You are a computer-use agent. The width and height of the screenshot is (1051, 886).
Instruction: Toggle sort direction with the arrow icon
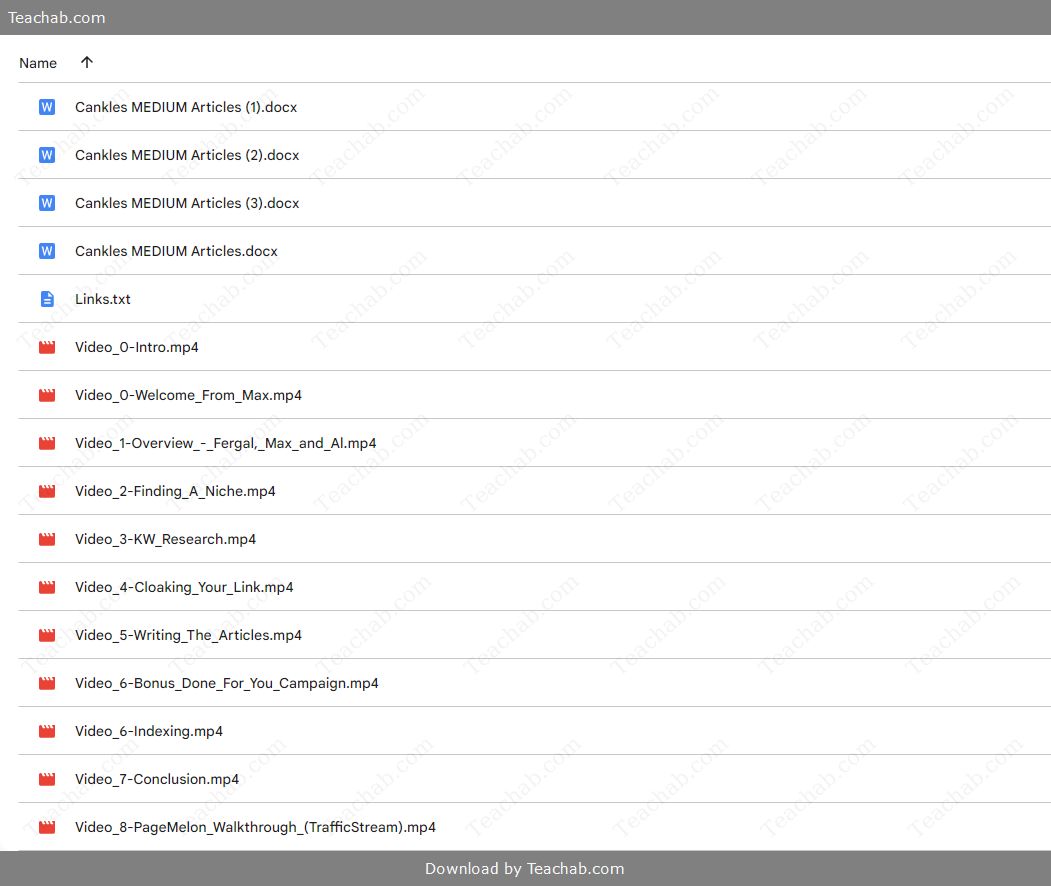click(x=86, y=62)
